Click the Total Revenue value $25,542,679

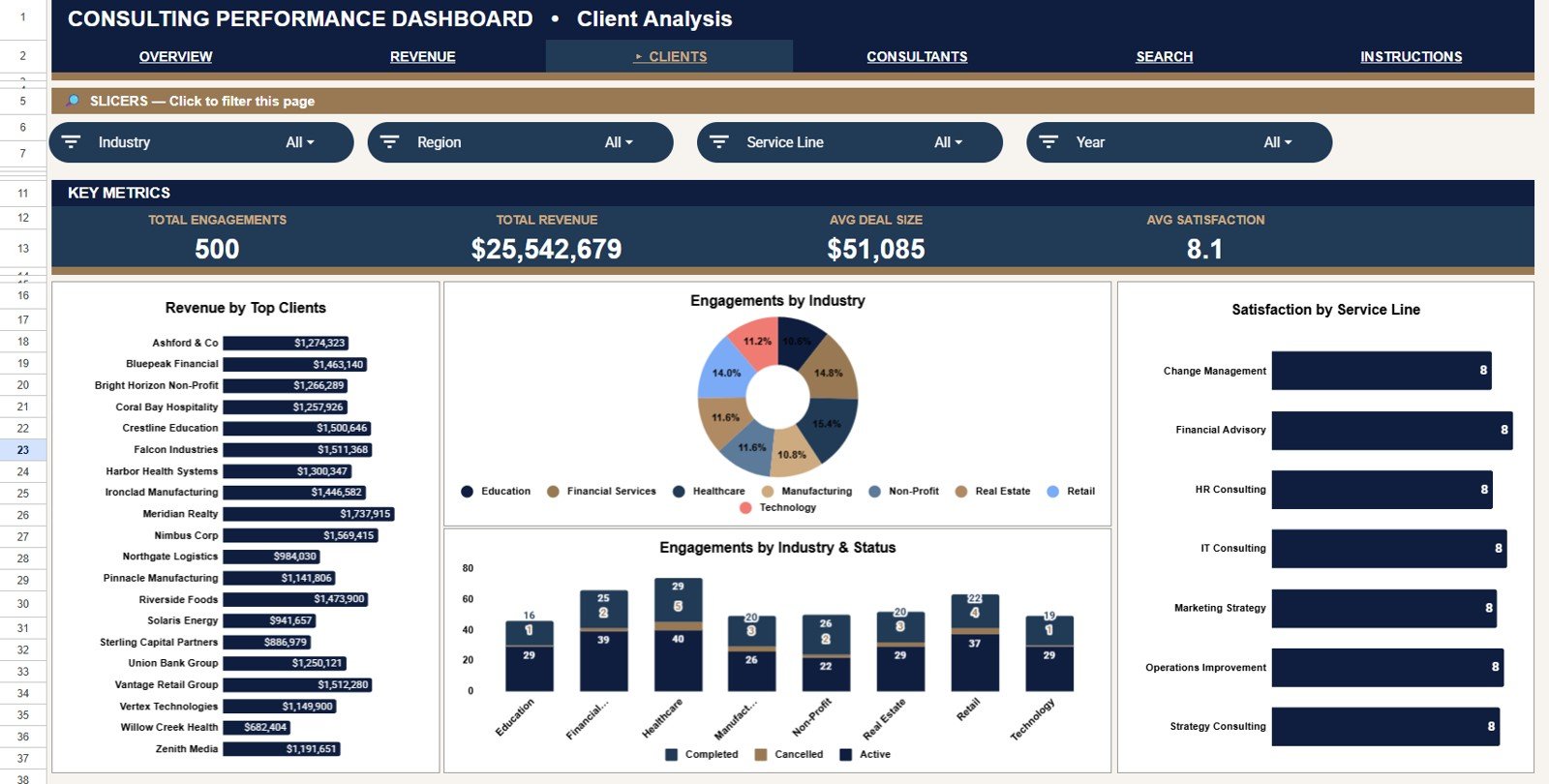(546, 250)
